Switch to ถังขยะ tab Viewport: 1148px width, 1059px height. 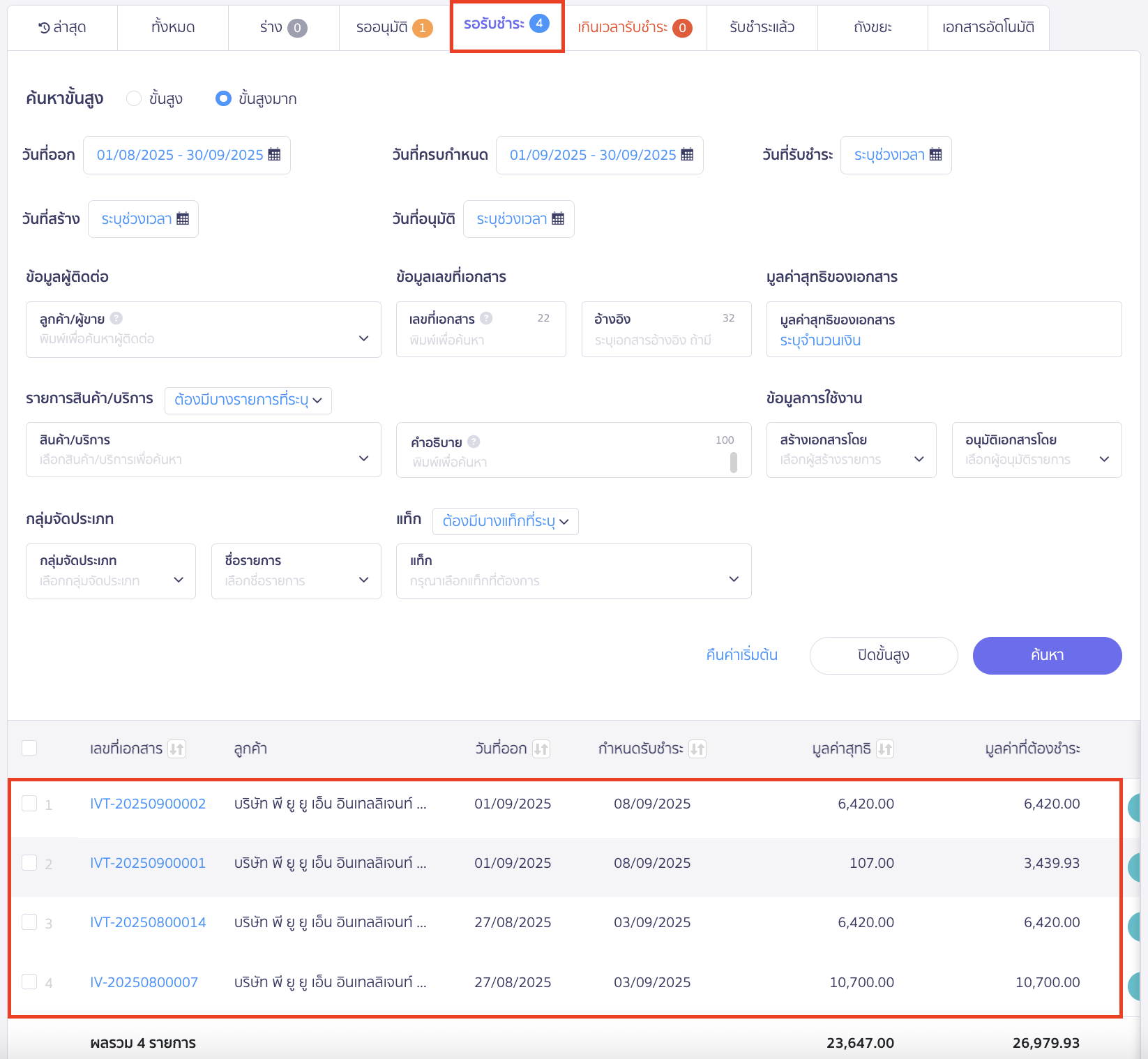(x=873, y=28)
